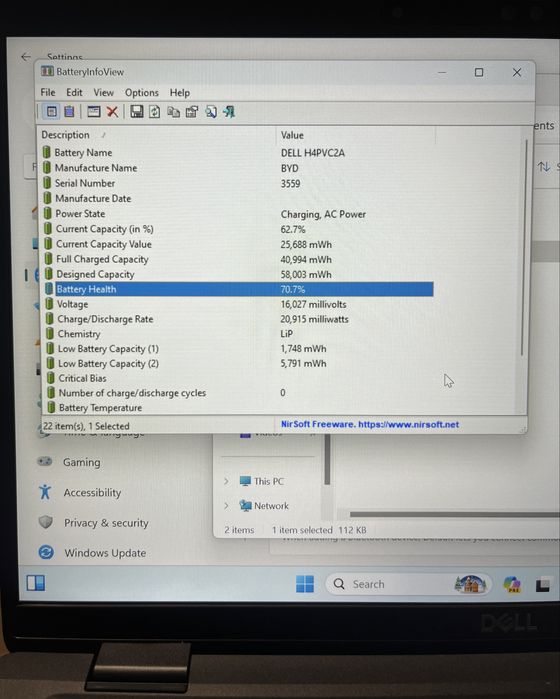560x699 pixels.
Task: Click the Copy selected items toolbar icon
Action: 173,112
